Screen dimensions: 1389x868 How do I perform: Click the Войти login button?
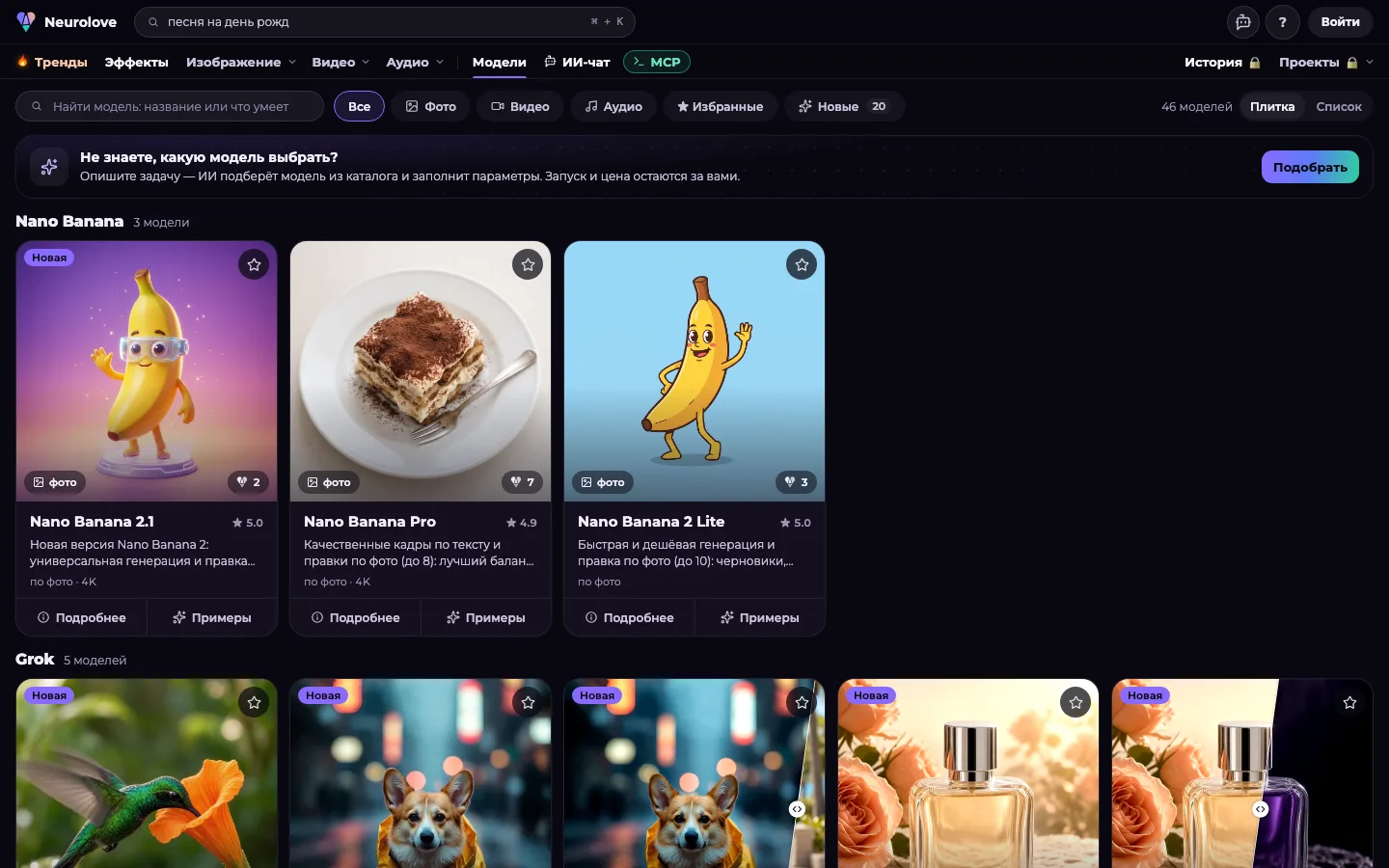point(1340,22)
